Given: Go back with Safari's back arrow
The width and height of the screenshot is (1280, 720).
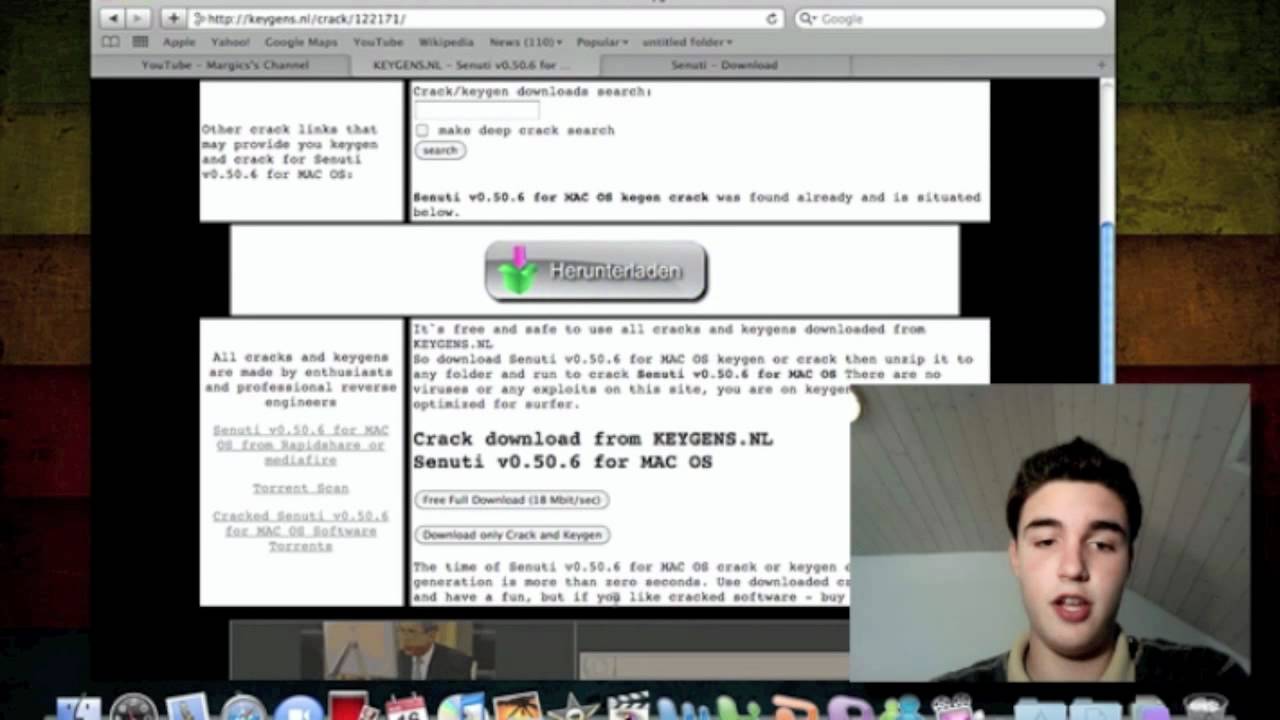Looking at the screenshot, I should [x=112, y=19].
